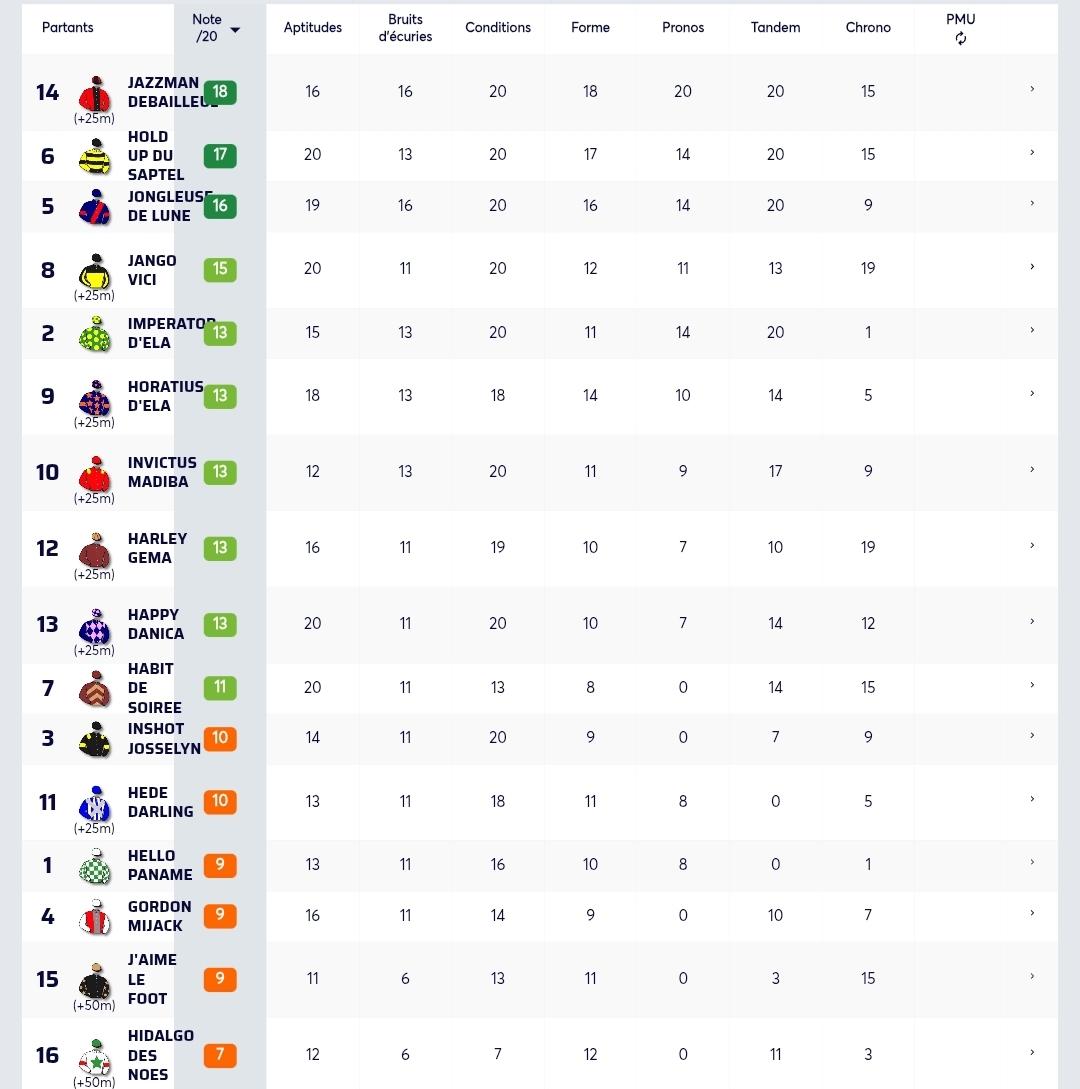Click Jazzman Debailleul's red jockey silk icon
The width and height of the screenshot is (1080, 1089).
(x=95, y=94)
